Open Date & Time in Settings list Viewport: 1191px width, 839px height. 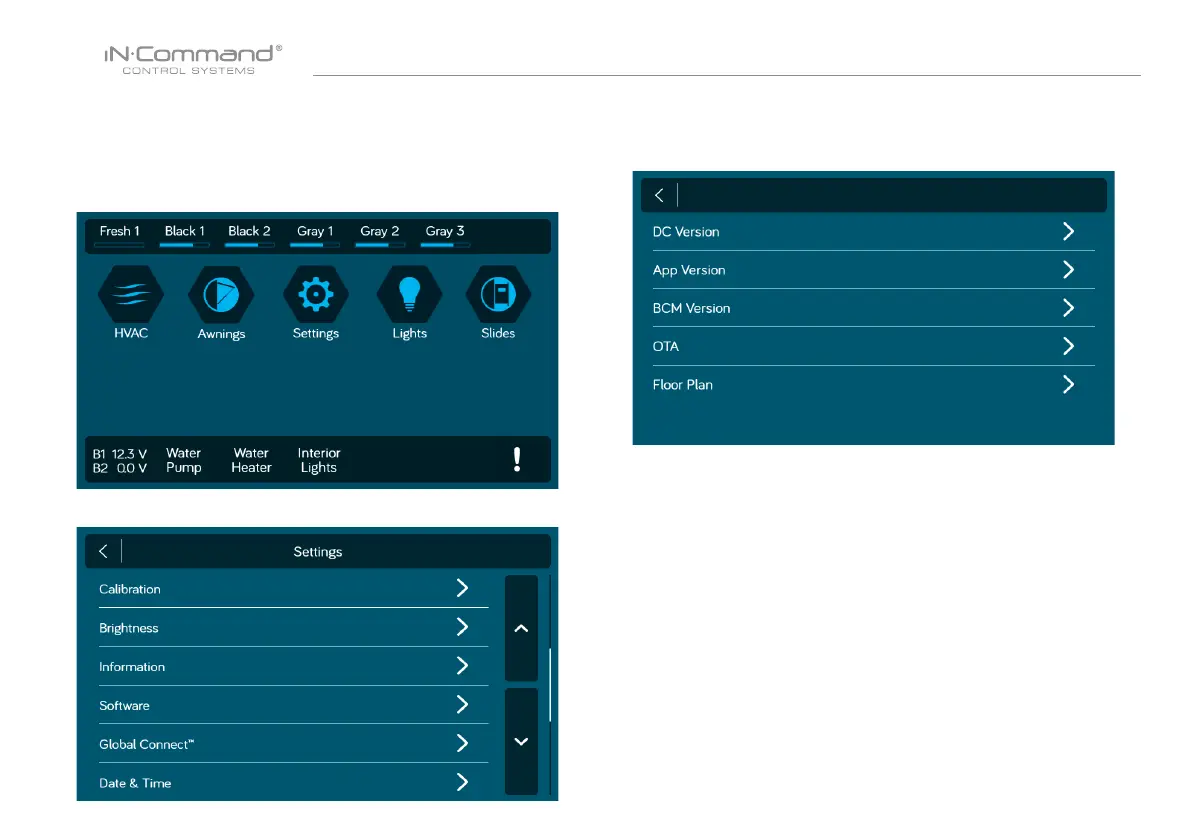293,782
